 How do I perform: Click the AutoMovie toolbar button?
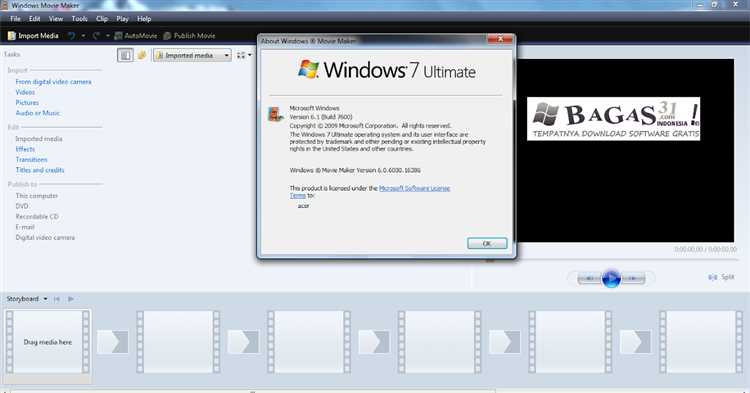coord(136,36)
